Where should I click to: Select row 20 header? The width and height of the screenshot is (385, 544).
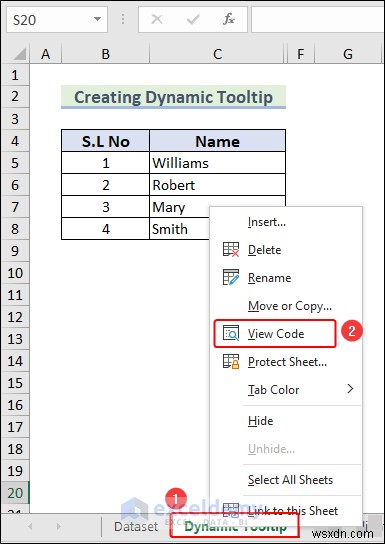(x=15, y=493)
